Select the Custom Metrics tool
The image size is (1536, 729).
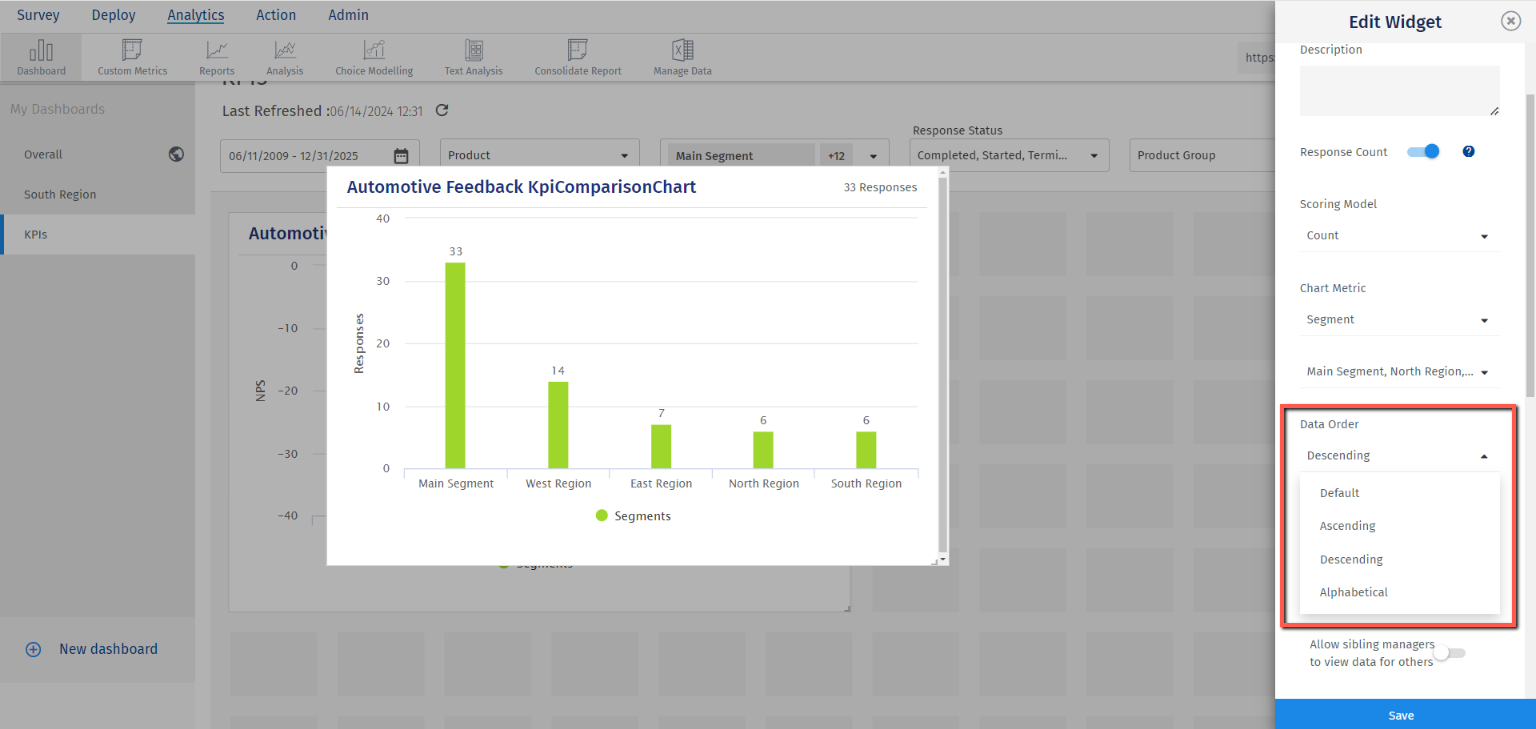click(131, 57)
